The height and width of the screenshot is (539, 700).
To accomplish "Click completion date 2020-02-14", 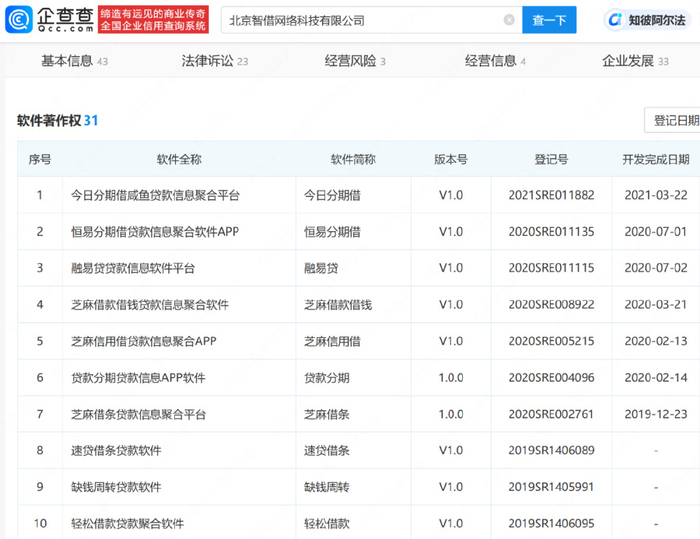I will click(x=656, y=378).
